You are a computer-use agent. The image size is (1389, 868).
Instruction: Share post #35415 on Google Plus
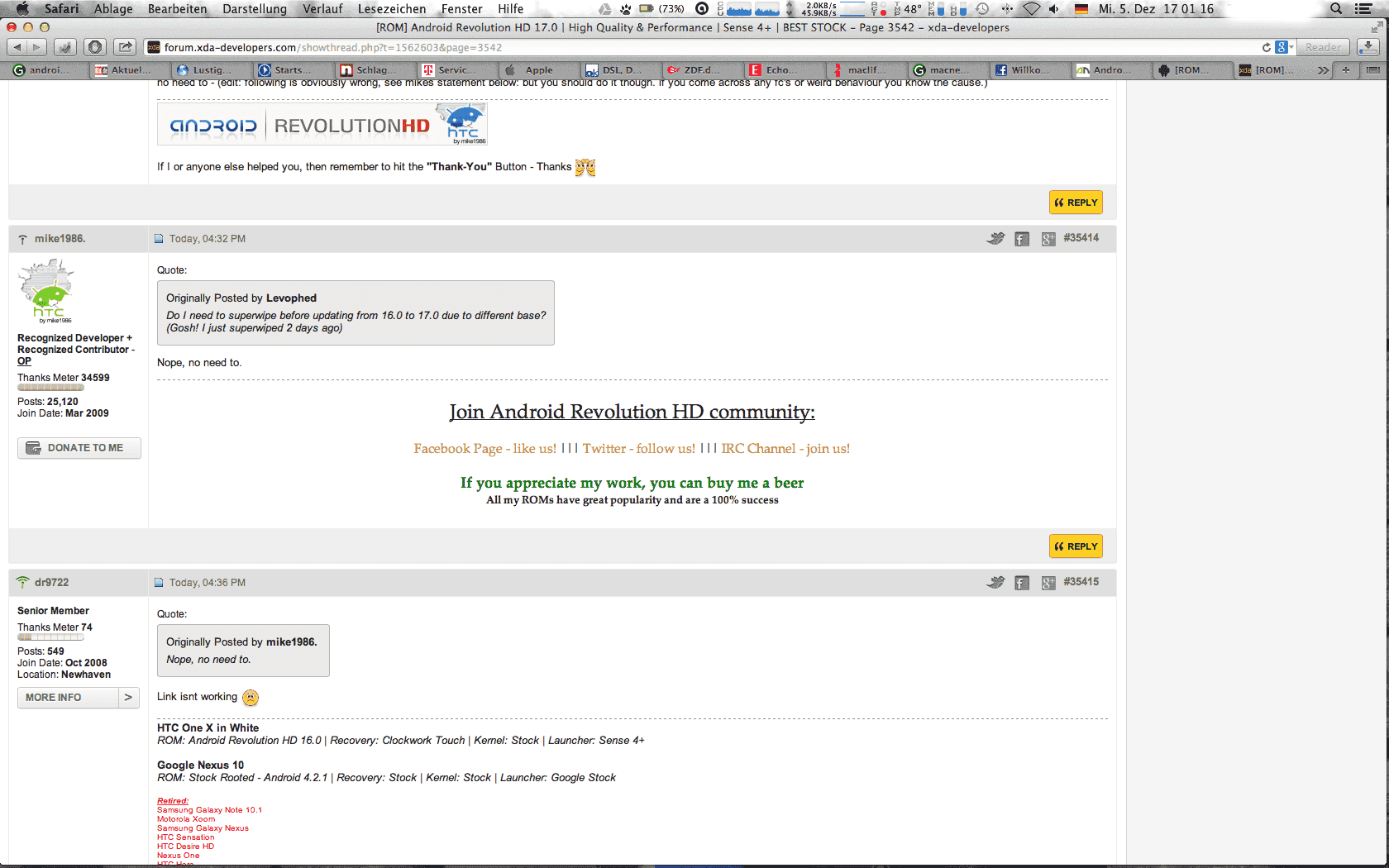point(1048,583)
